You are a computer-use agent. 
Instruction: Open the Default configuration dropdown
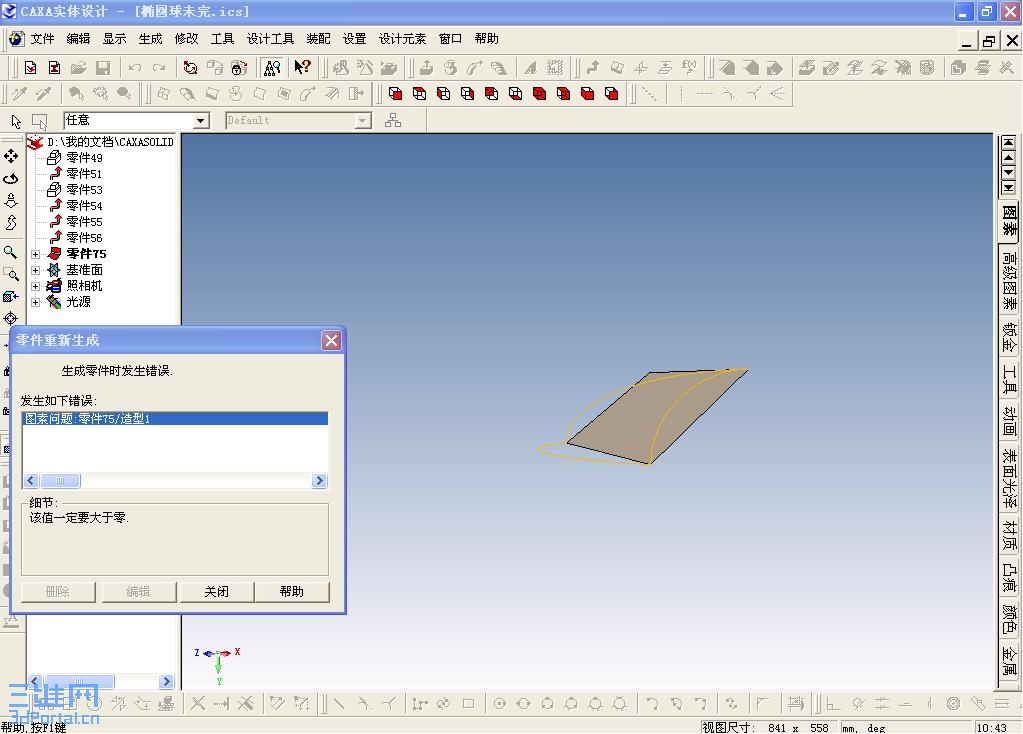pos(363,121)
